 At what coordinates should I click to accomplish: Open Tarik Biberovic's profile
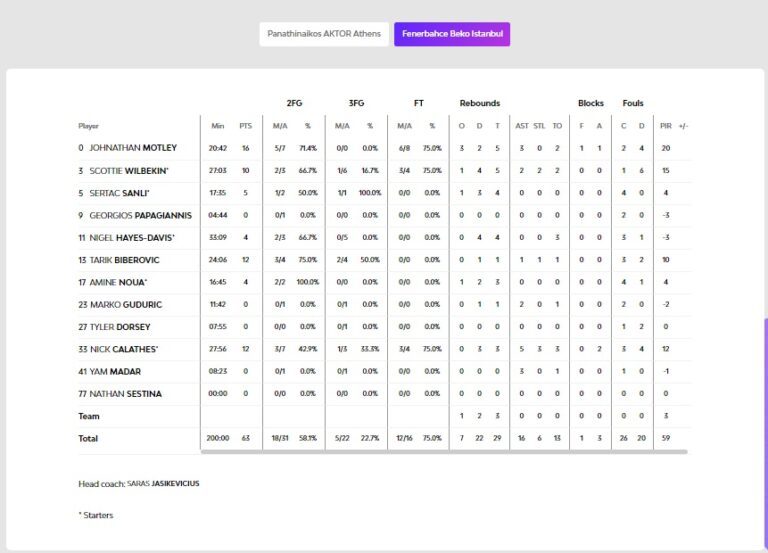tap(125, 260)
